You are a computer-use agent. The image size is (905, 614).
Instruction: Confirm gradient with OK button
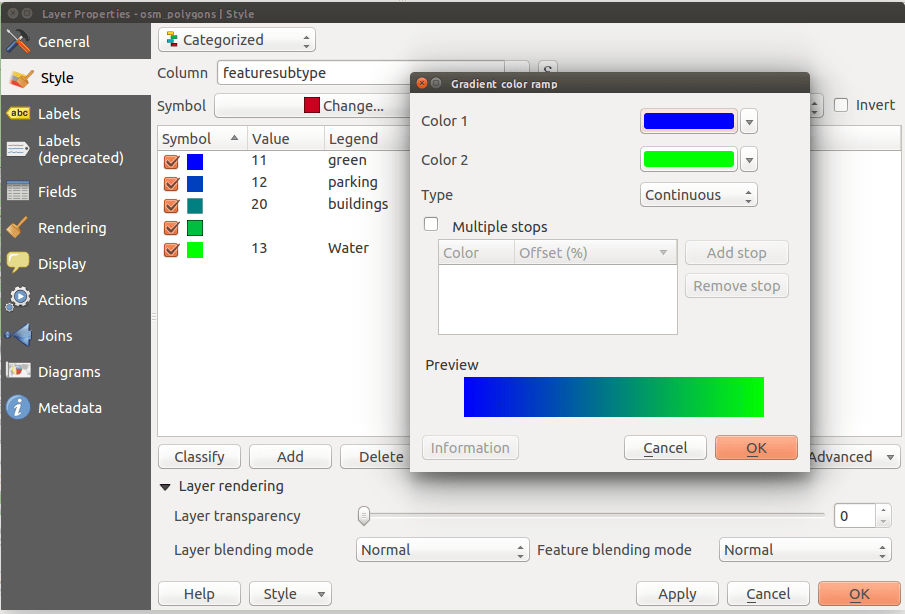point(756,447)
